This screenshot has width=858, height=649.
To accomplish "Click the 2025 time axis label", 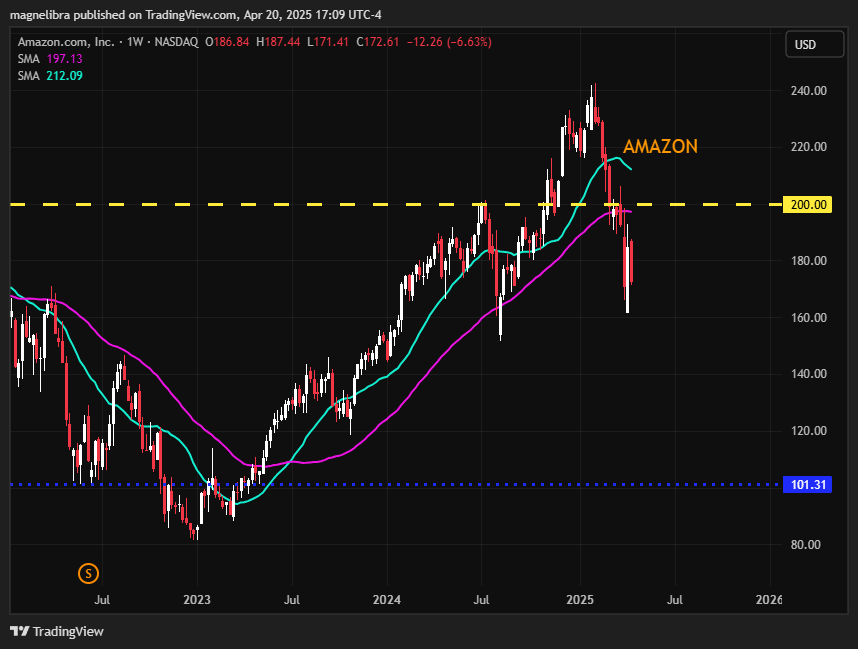I will (x=580, y=600).
